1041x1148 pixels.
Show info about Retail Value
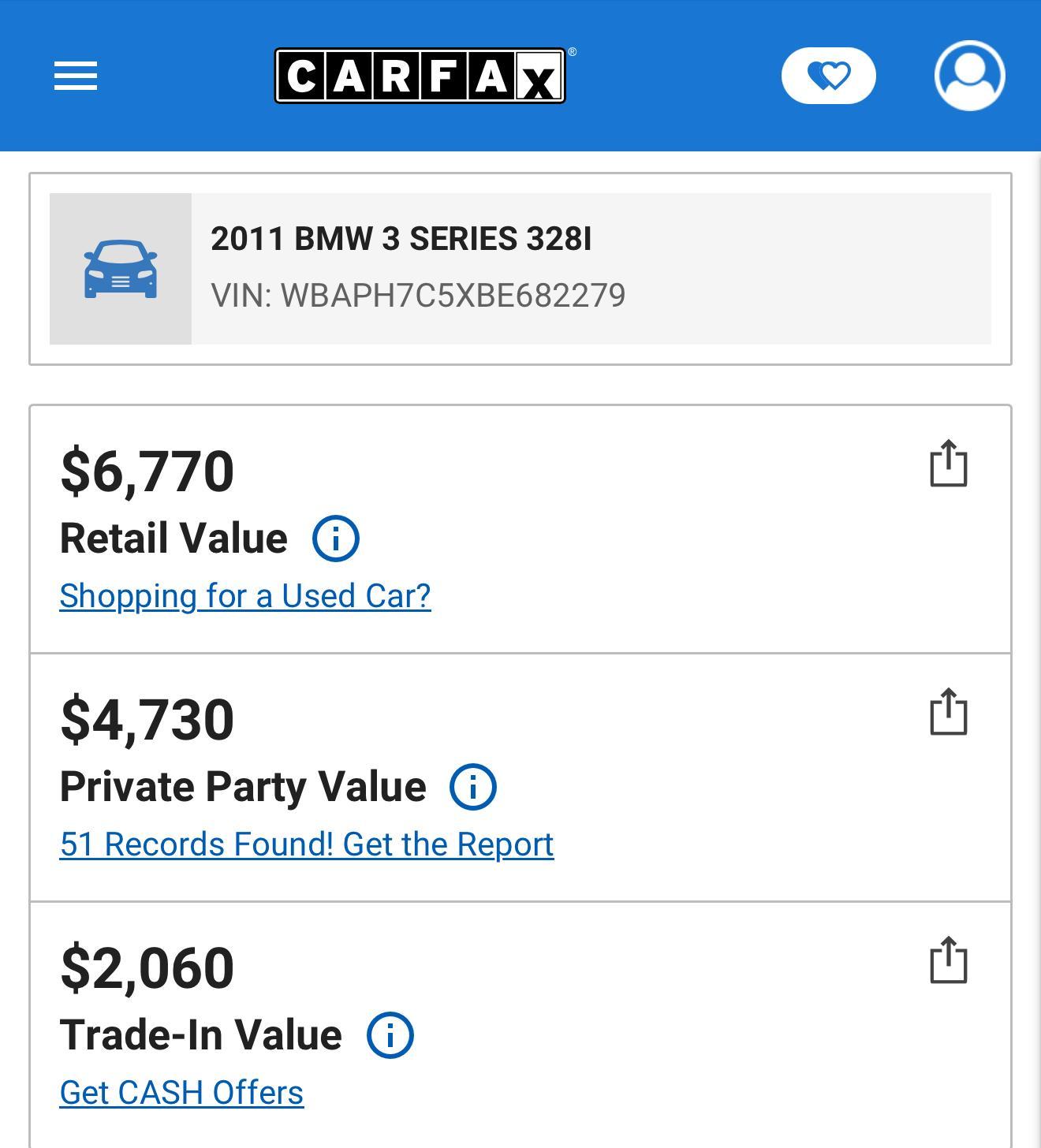336,539
